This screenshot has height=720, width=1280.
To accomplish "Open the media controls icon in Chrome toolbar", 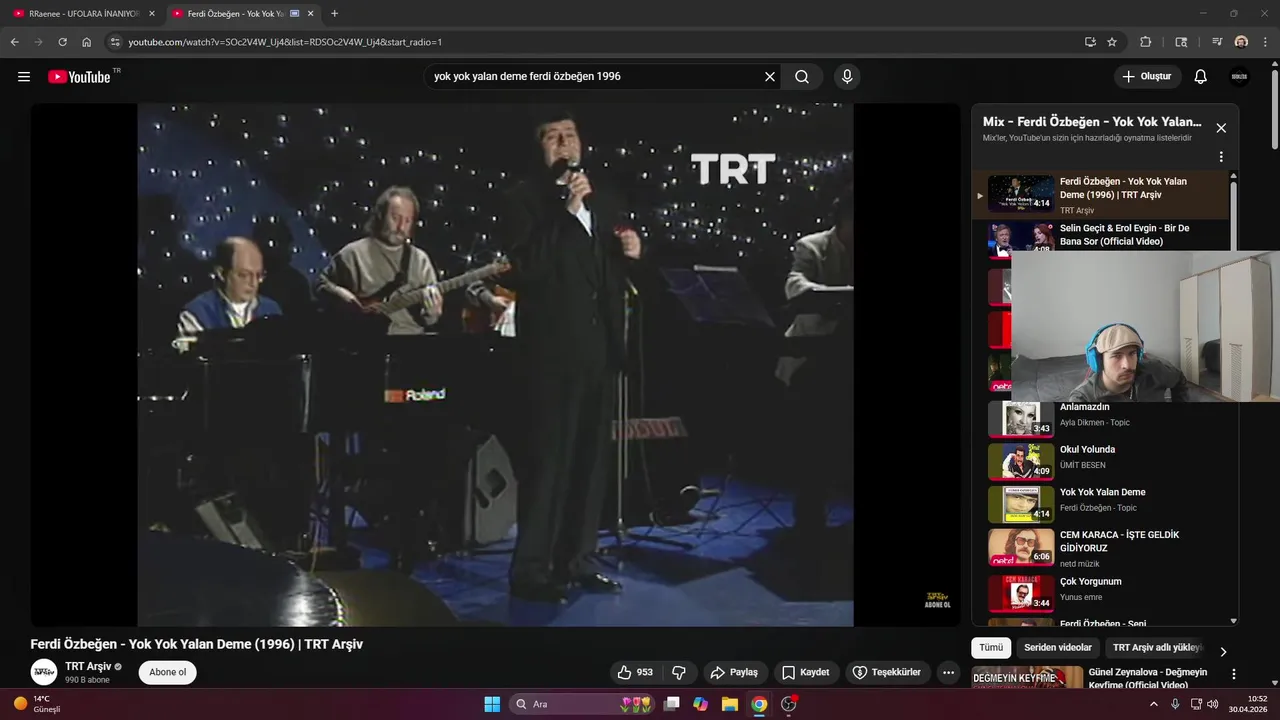I will click(x=1217, y=42).
